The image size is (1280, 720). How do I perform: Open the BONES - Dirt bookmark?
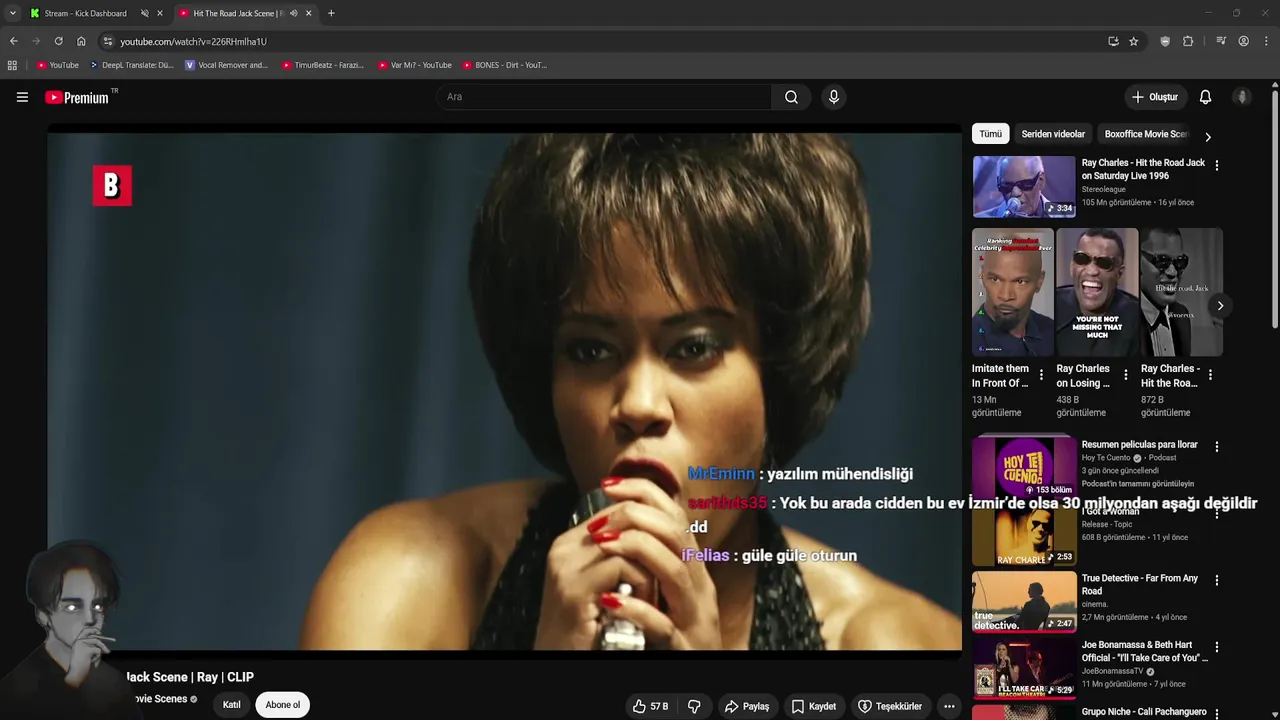coord(505,65)
